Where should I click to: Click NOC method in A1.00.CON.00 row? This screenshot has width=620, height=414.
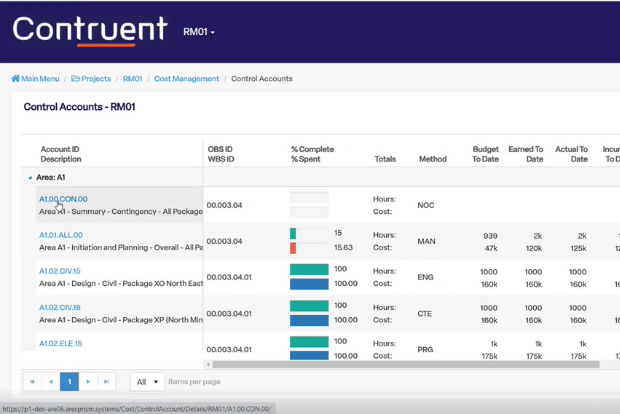426,205
